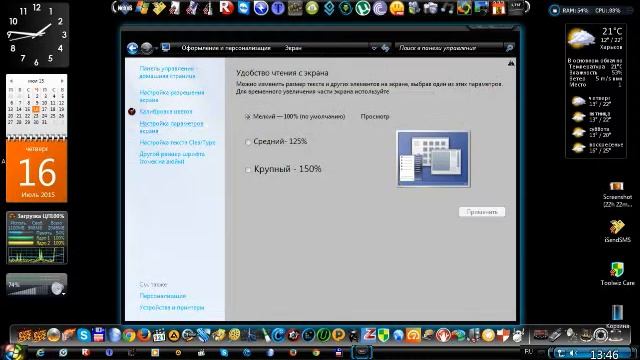Open Firefox in the bottom dock
The width and height of the screenshot is (640, 360).
(144, 336)
